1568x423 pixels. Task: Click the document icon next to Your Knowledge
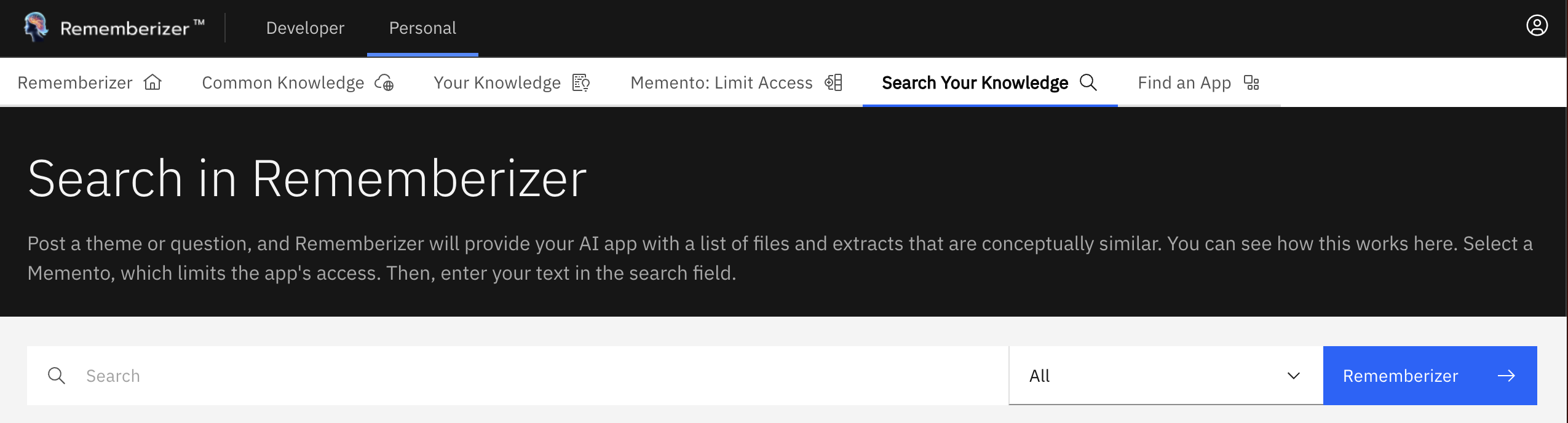(x=580, y=82)
